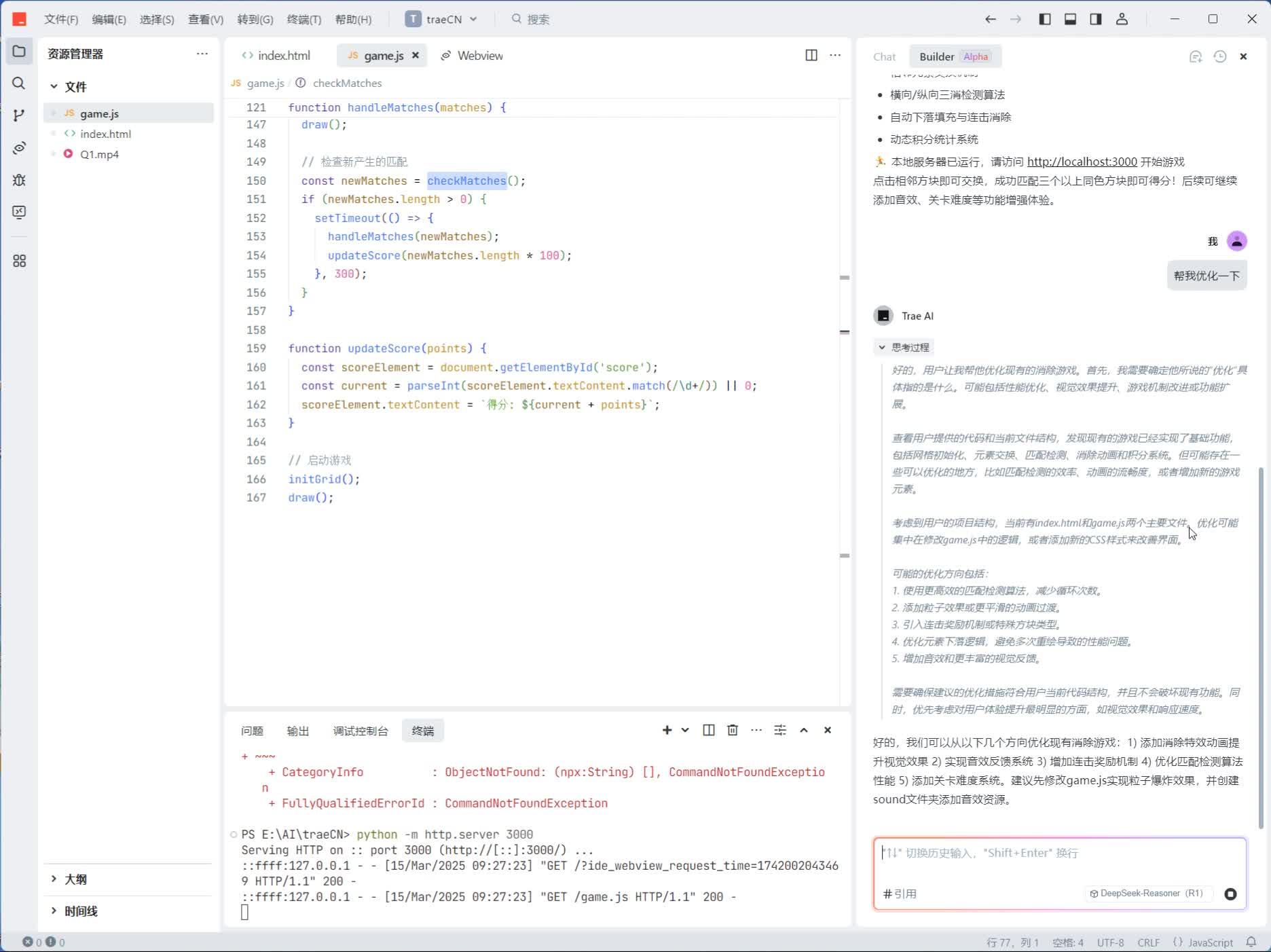Open the Extensions view in the sidebar
Screen dimensions: 1271x952
[x=18, y=261]
